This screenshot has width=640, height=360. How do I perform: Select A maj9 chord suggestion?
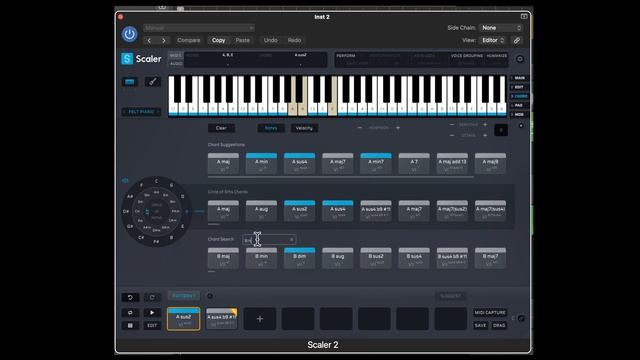pyautogui.click(x=490, y=164)
